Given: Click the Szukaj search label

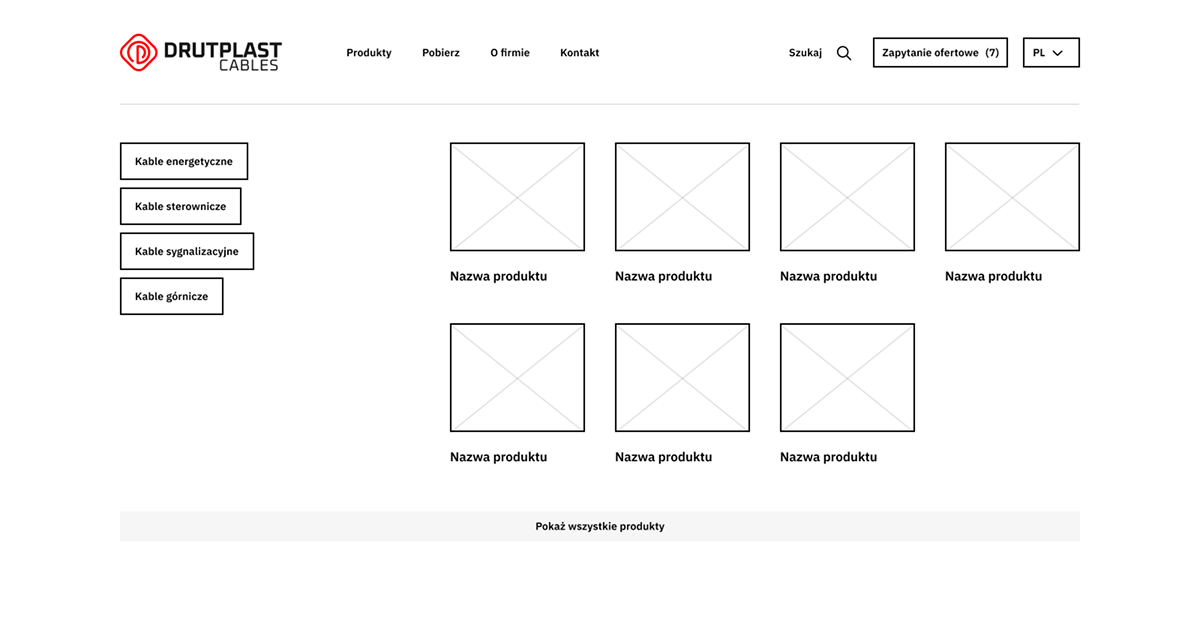Looking at the screenshot, I should [805, 53].
